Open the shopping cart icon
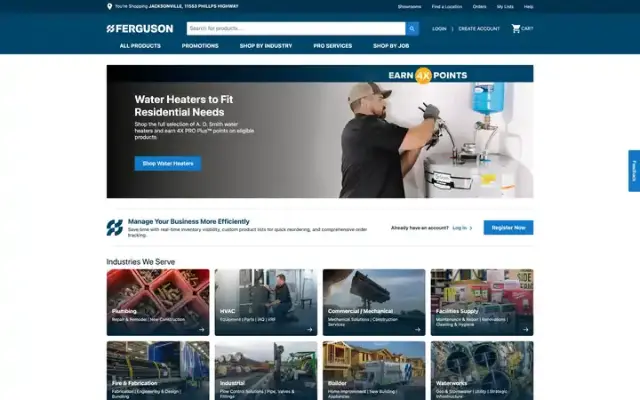 (x=516, y=29)
